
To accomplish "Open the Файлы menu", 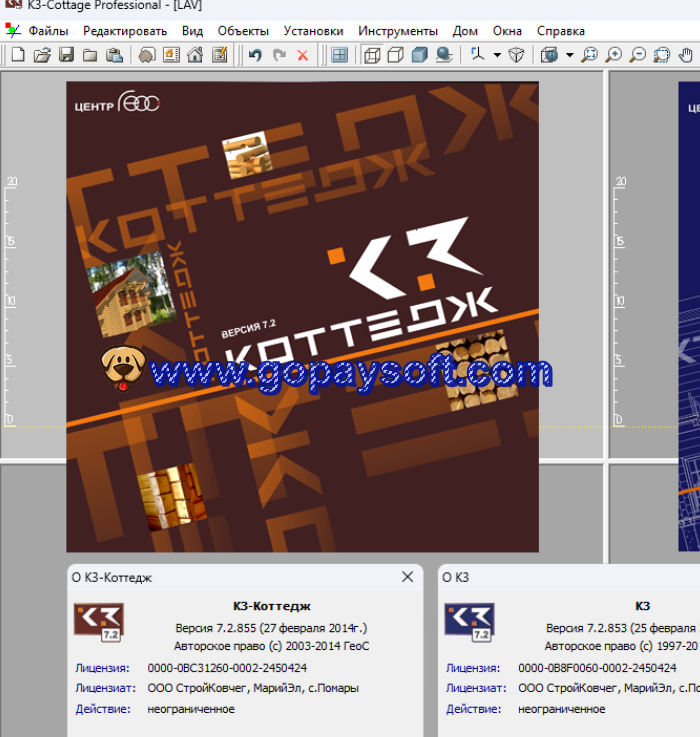I will click(48, 31).
